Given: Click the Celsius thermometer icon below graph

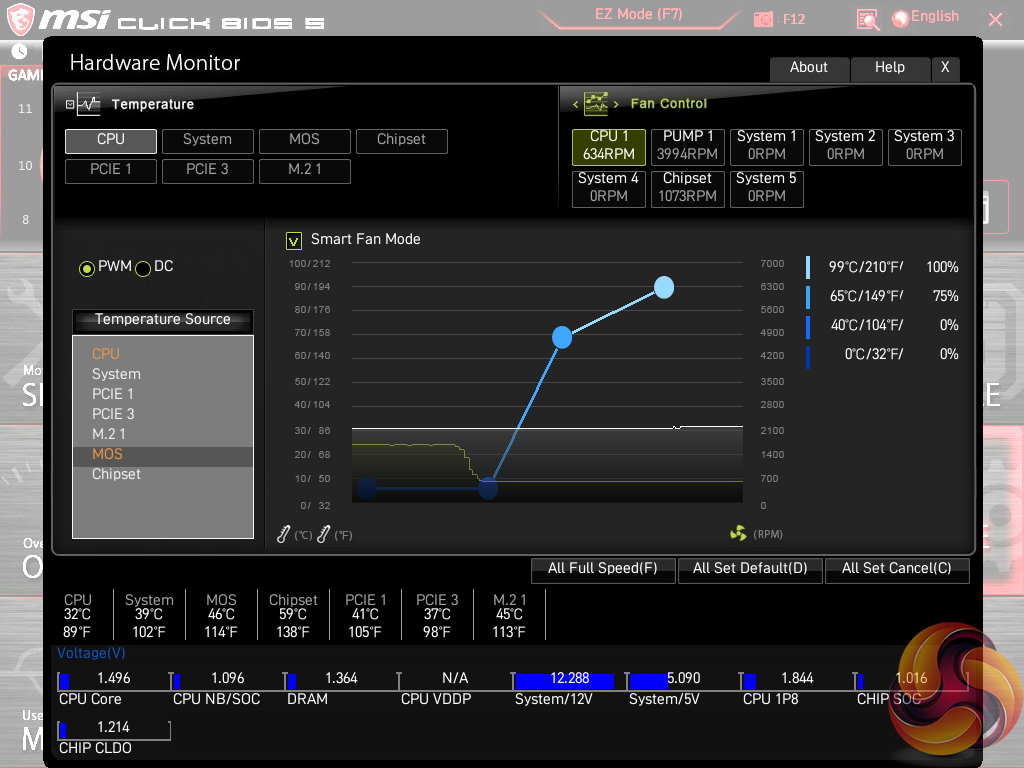Looking at the screenshot, I should [284, 535].
